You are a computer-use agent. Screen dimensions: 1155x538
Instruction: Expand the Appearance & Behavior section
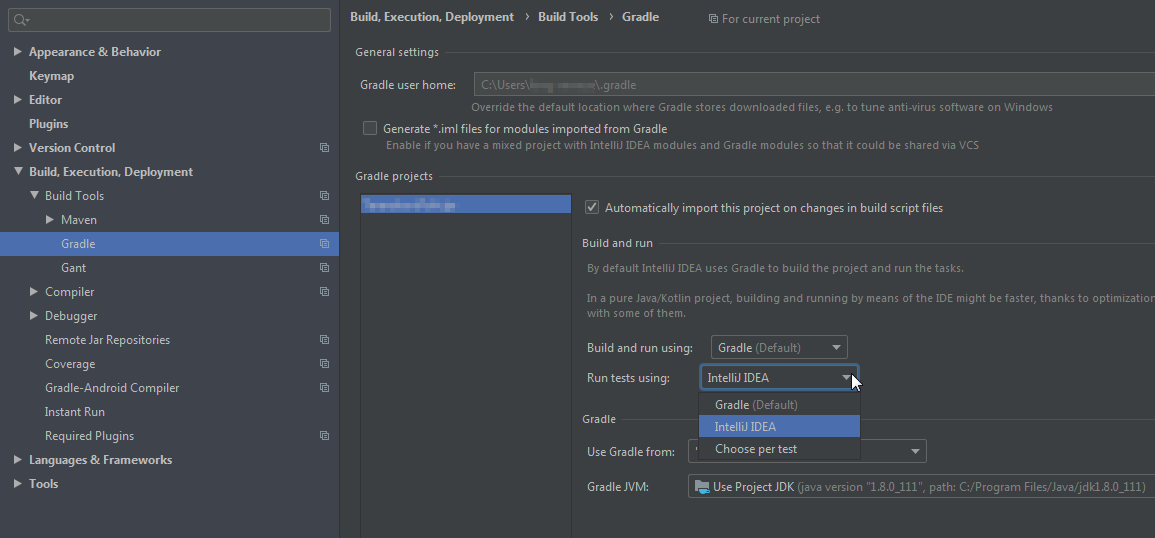point(18,52)
